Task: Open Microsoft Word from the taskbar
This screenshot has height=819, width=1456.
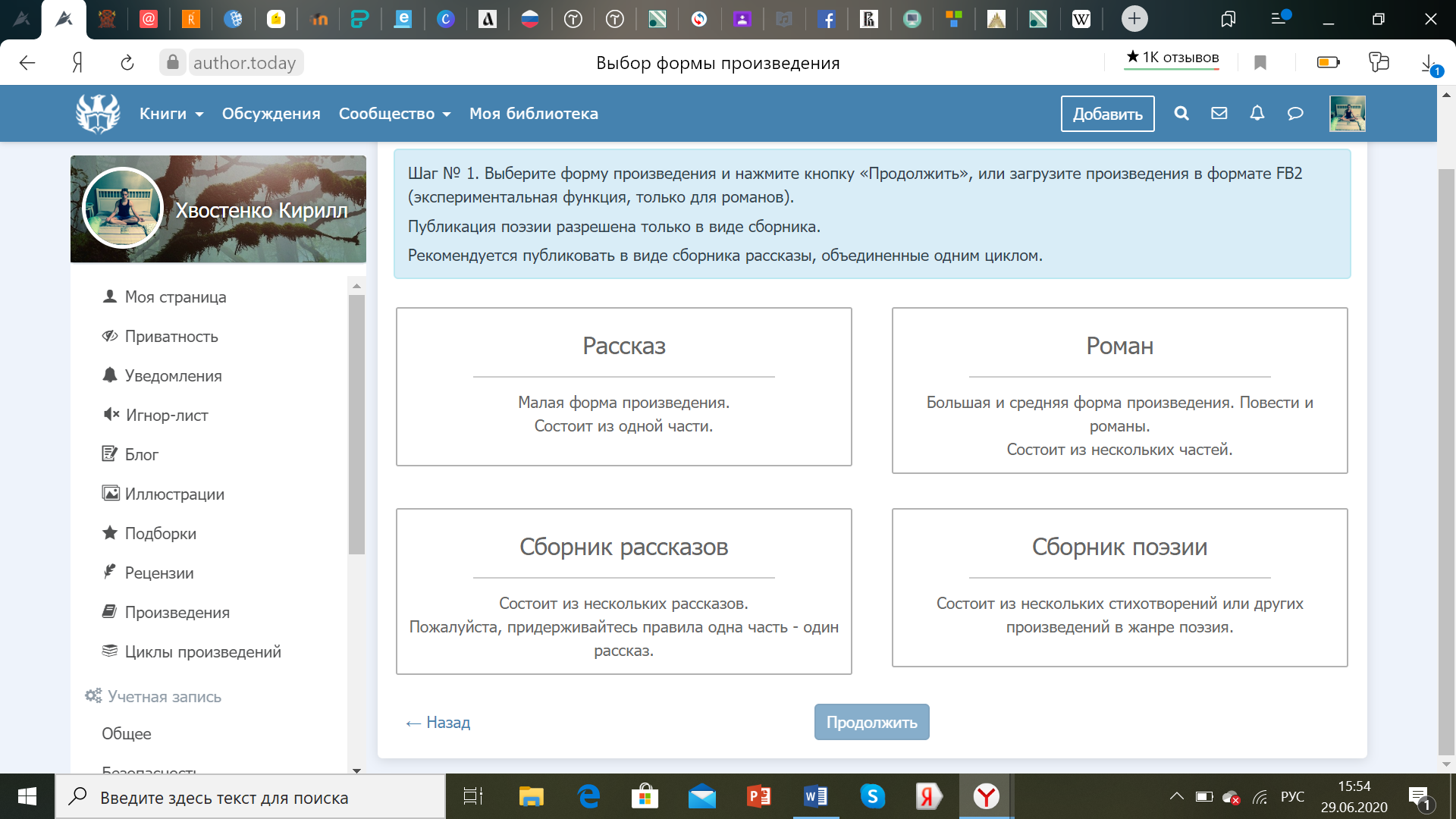Action: (x=815, y=796)
